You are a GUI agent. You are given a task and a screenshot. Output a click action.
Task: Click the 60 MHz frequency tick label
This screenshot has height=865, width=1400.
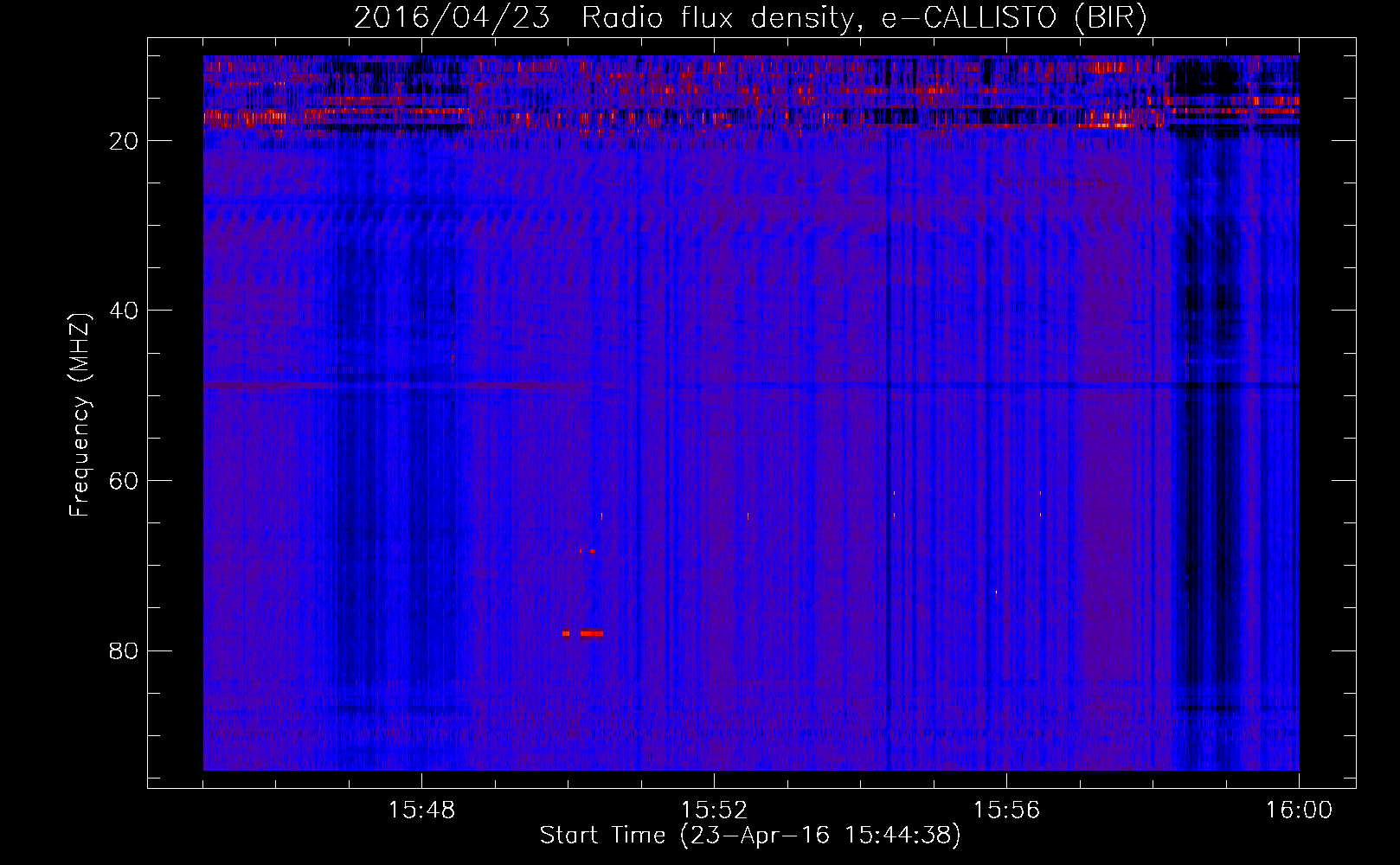pyautogui.click(x=124, y=481)
